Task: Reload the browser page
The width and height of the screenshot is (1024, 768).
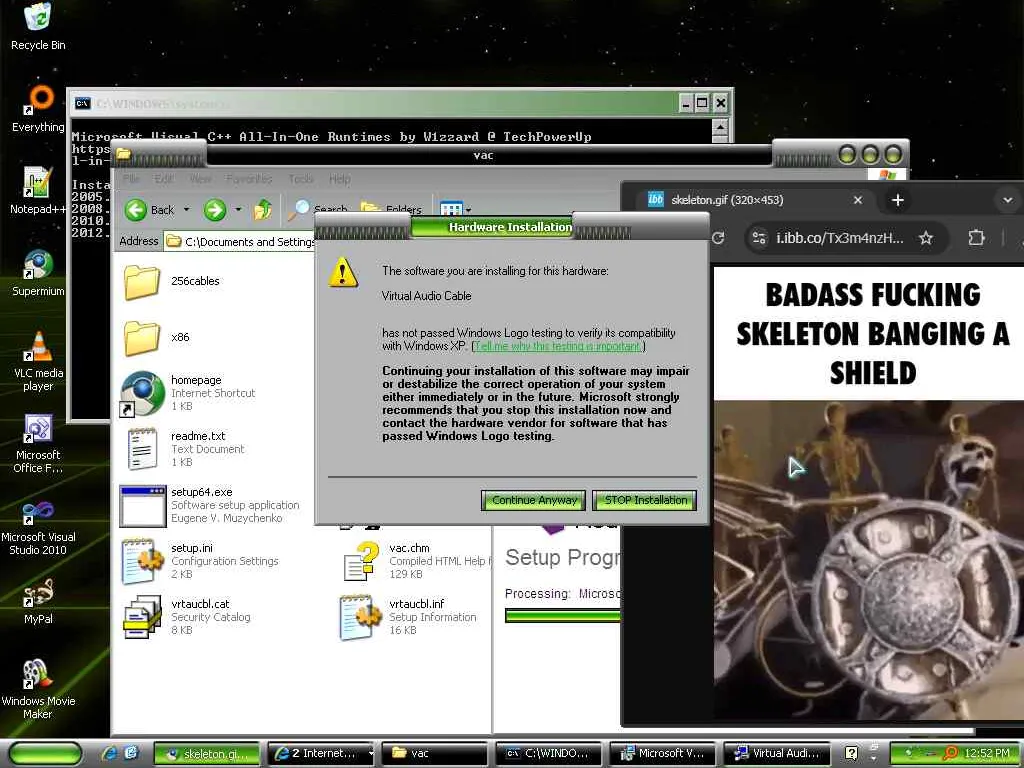Action: (718, 238)
